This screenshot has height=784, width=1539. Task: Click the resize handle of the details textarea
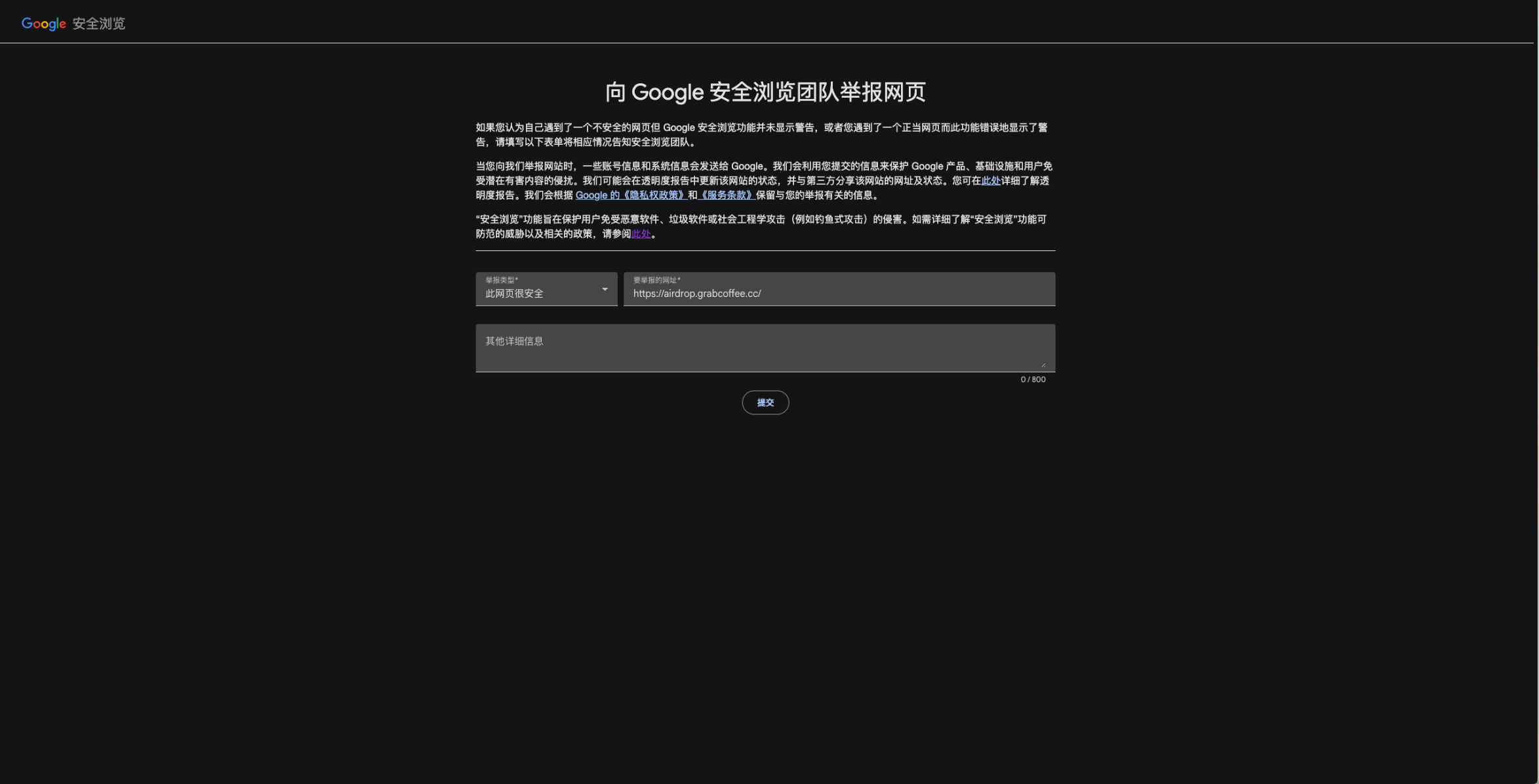coord(1045,363)
